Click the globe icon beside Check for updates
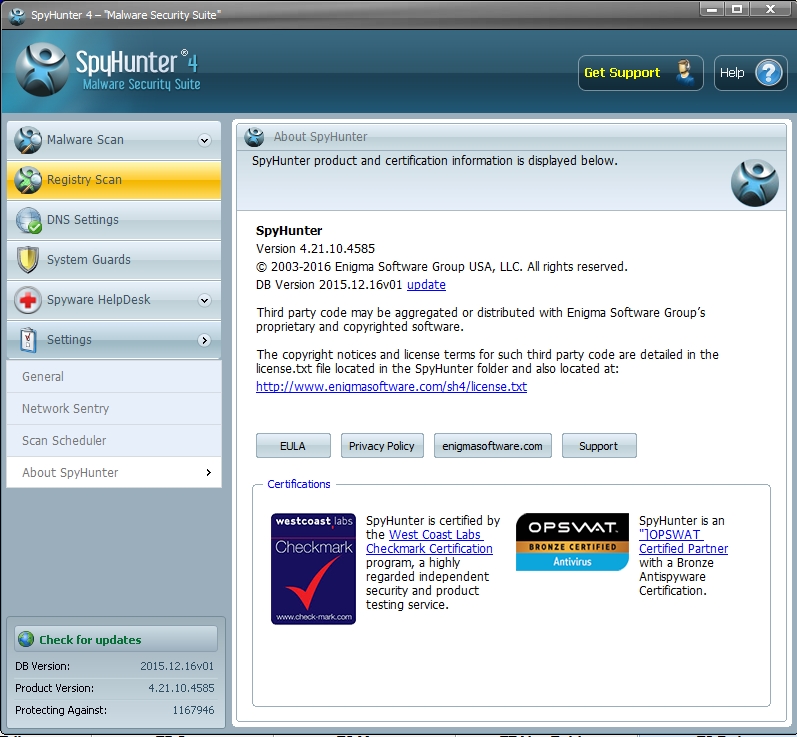The image size is (797, 737). 26,639
